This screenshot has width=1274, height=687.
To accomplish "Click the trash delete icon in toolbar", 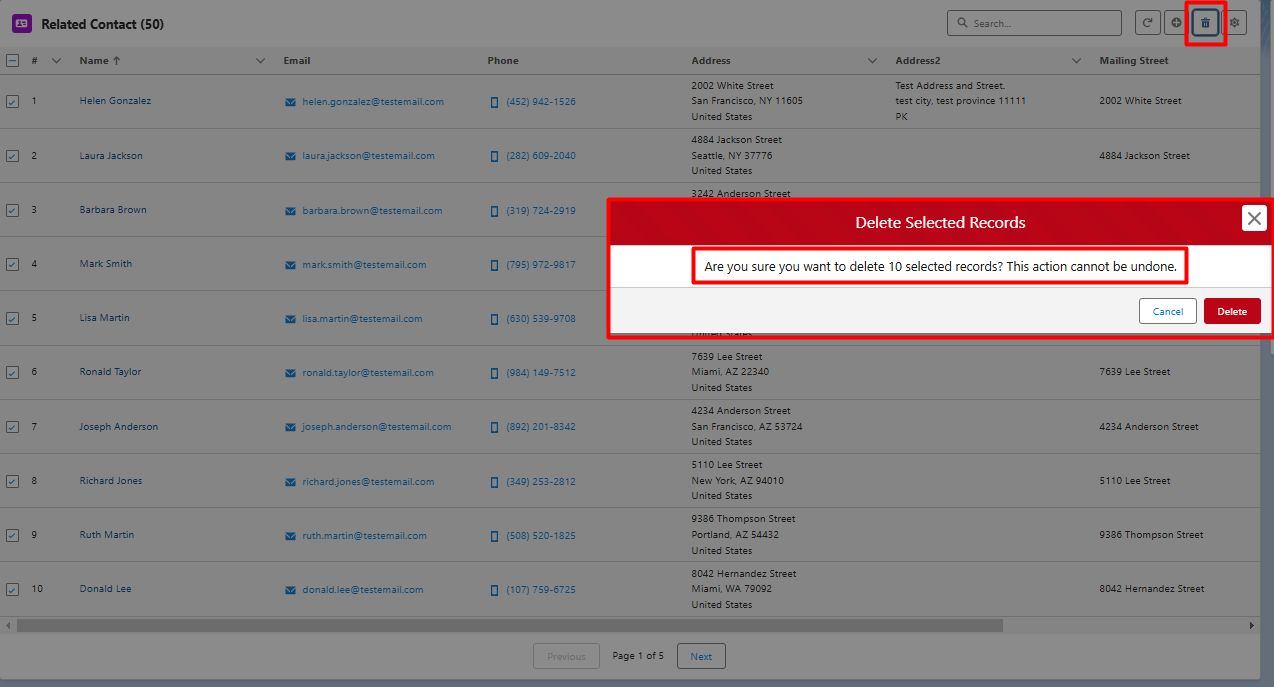I will tap(1205, 23).
